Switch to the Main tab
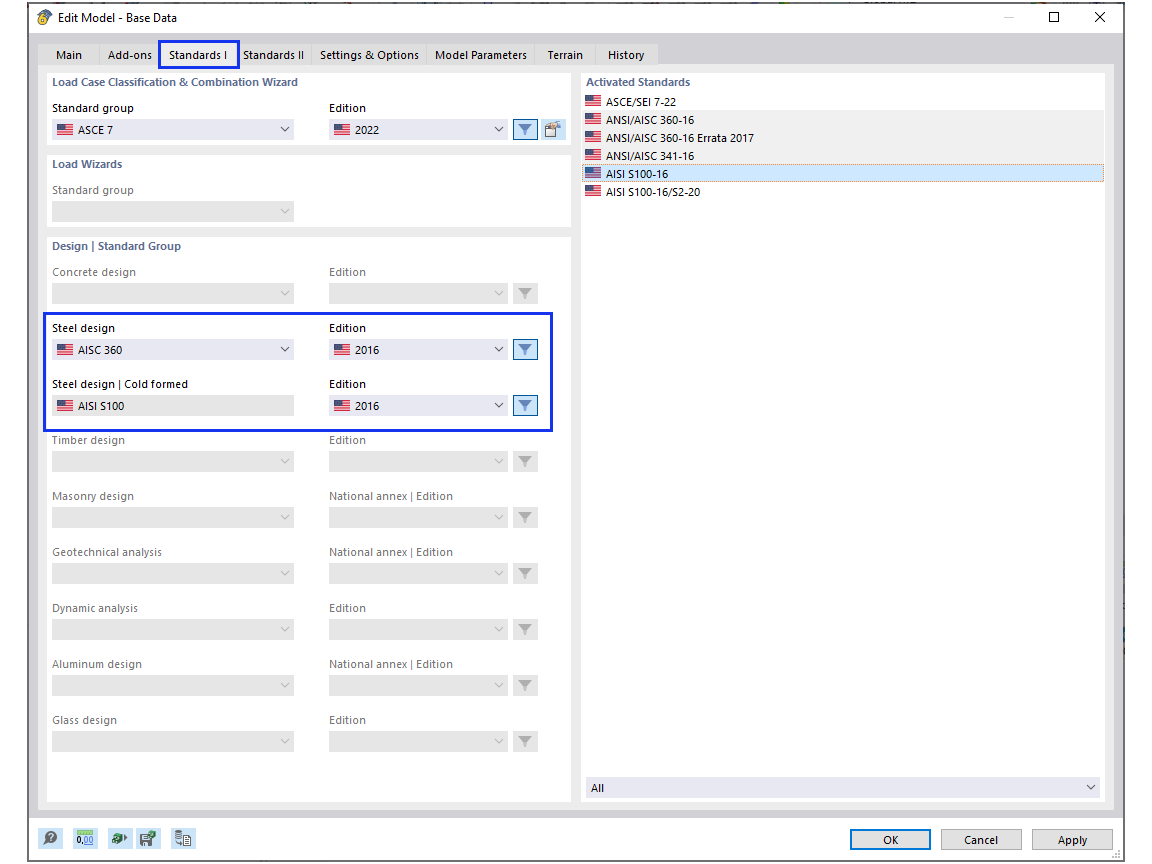The height and width of the screenshot is (864, 1152). 69,55
